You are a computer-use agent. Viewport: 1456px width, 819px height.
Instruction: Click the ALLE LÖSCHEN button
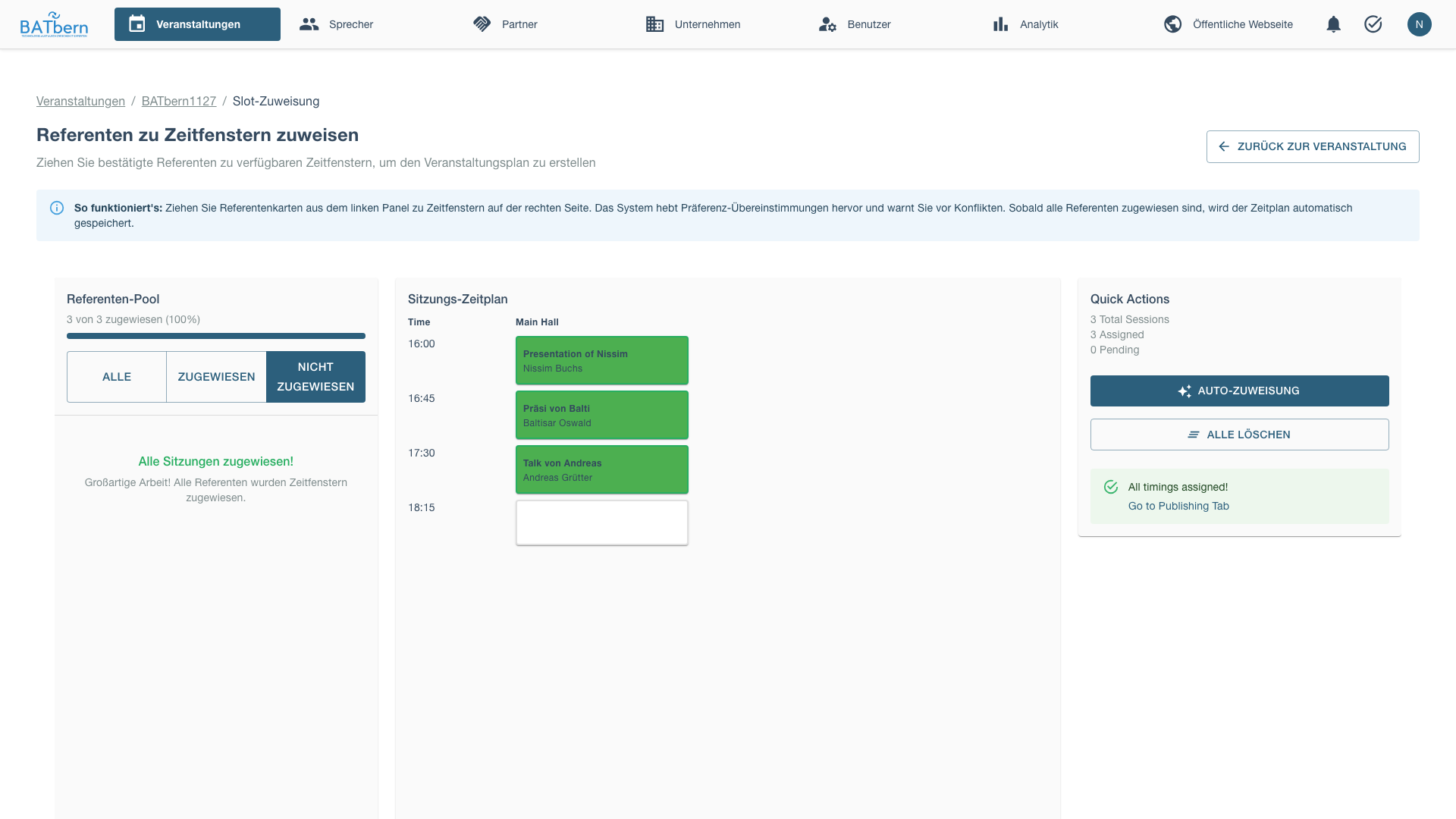click(1240, 435)
